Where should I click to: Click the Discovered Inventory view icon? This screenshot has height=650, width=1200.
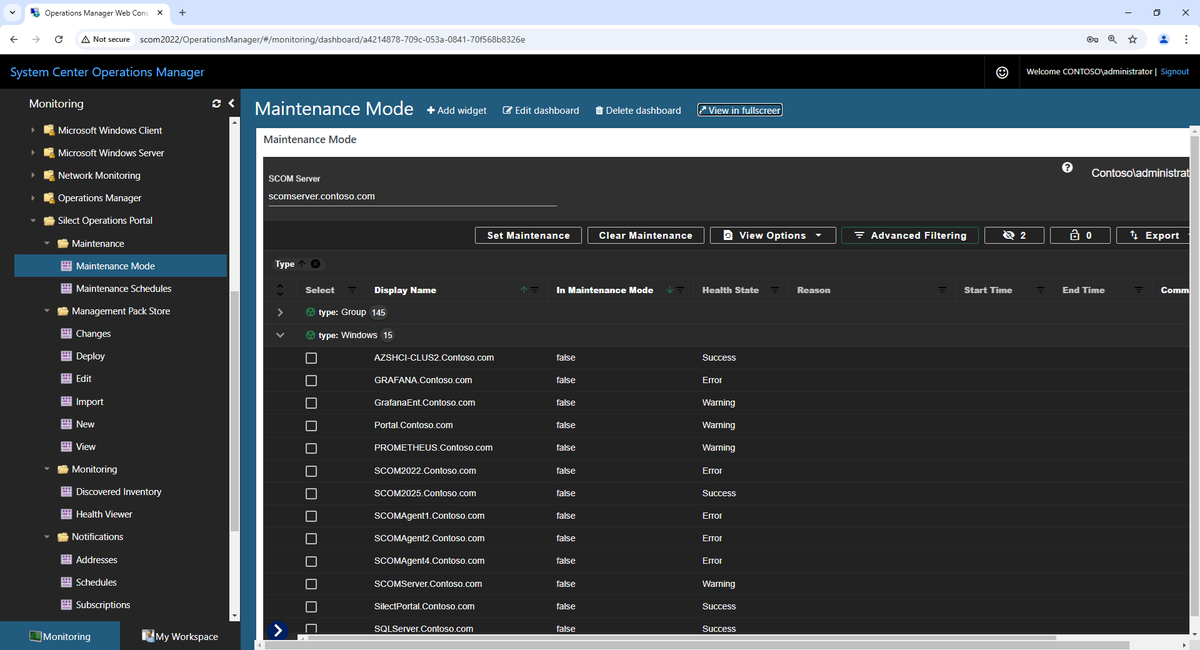pyautogui.click(x=66, y=492)
